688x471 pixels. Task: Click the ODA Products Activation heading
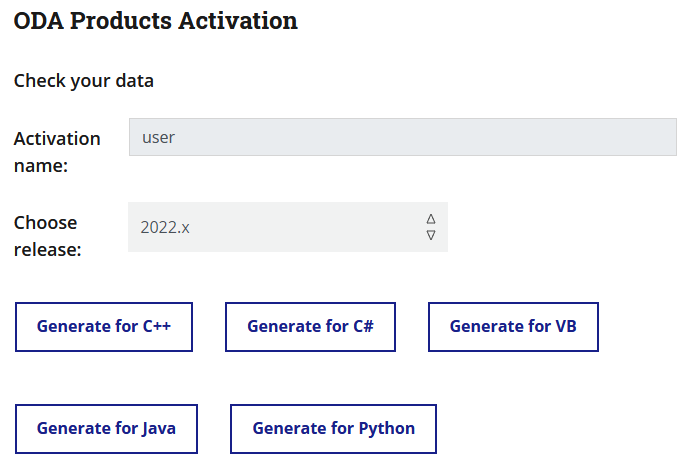(x=155, y=21)
